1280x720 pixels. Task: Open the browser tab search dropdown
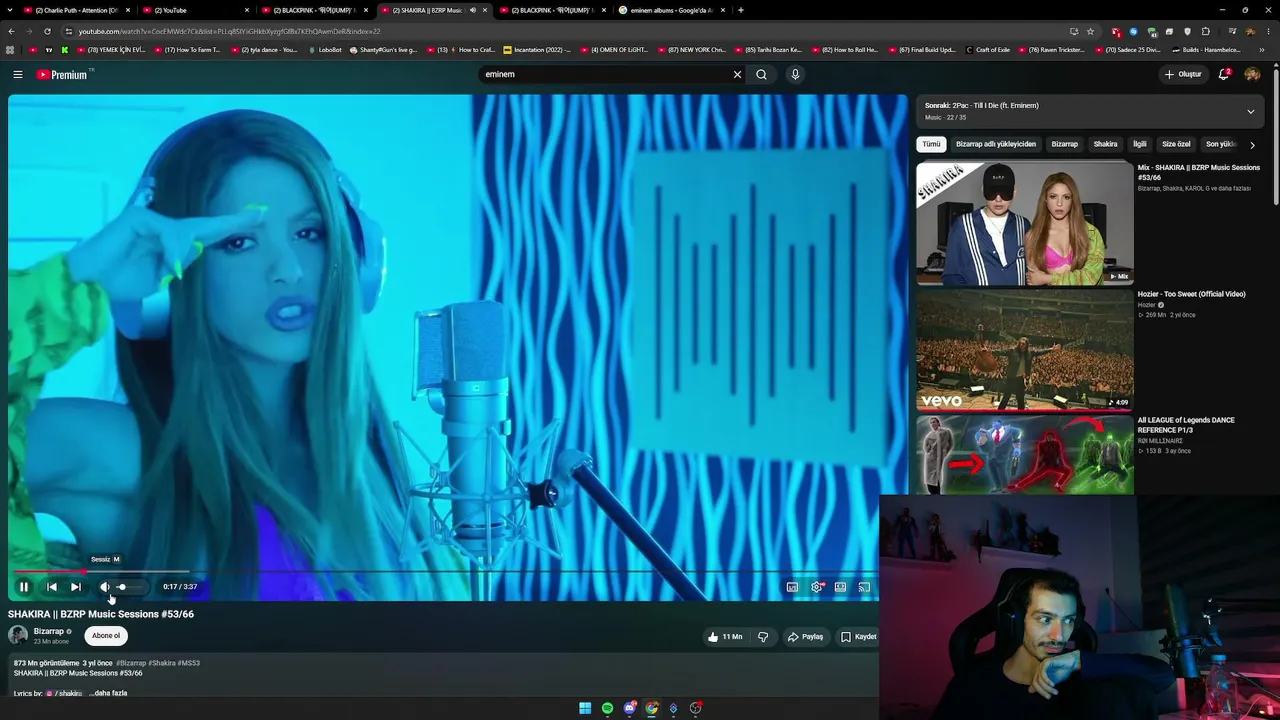pyautogui.click(x=11, y=10)
